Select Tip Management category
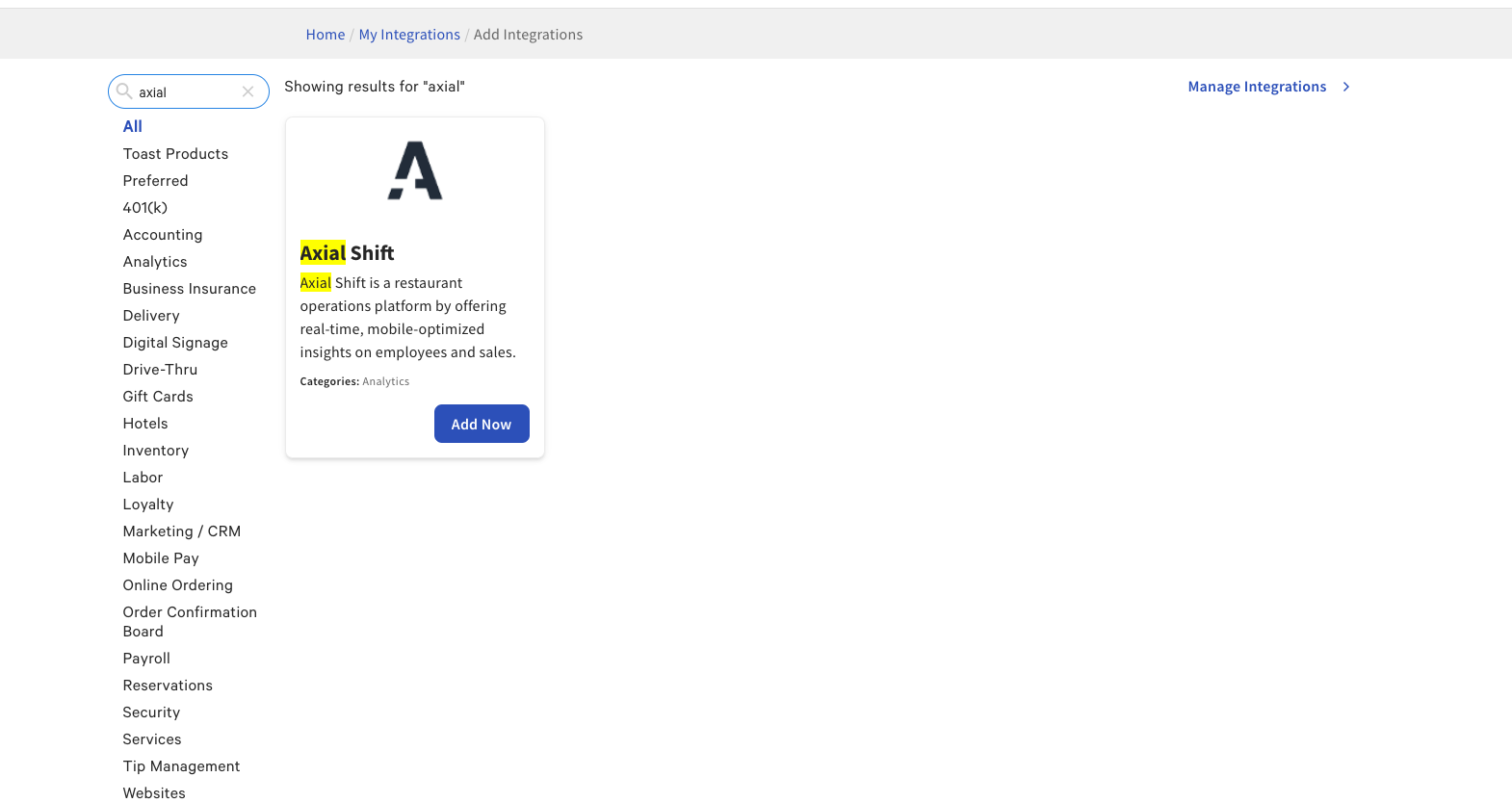This screenshot has width=1512, height=803. click(181, 766)
